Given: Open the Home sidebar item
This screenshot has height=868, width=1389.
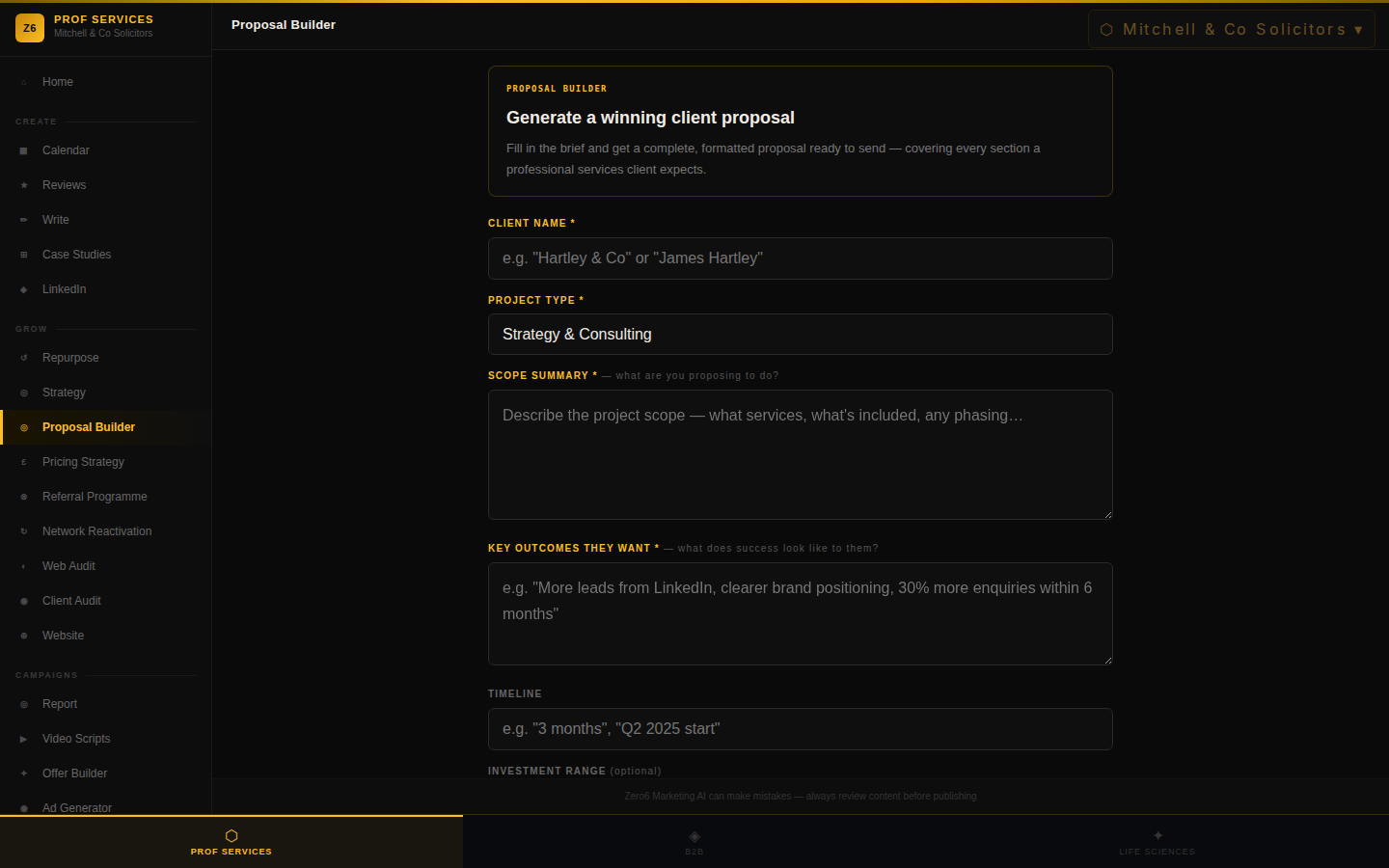Looking at the screenshot, I should point(106,82).
